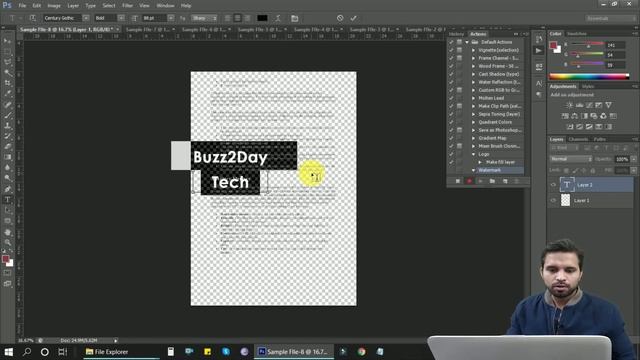
Task: Open the Filter menu
Action: pos(127,6)
